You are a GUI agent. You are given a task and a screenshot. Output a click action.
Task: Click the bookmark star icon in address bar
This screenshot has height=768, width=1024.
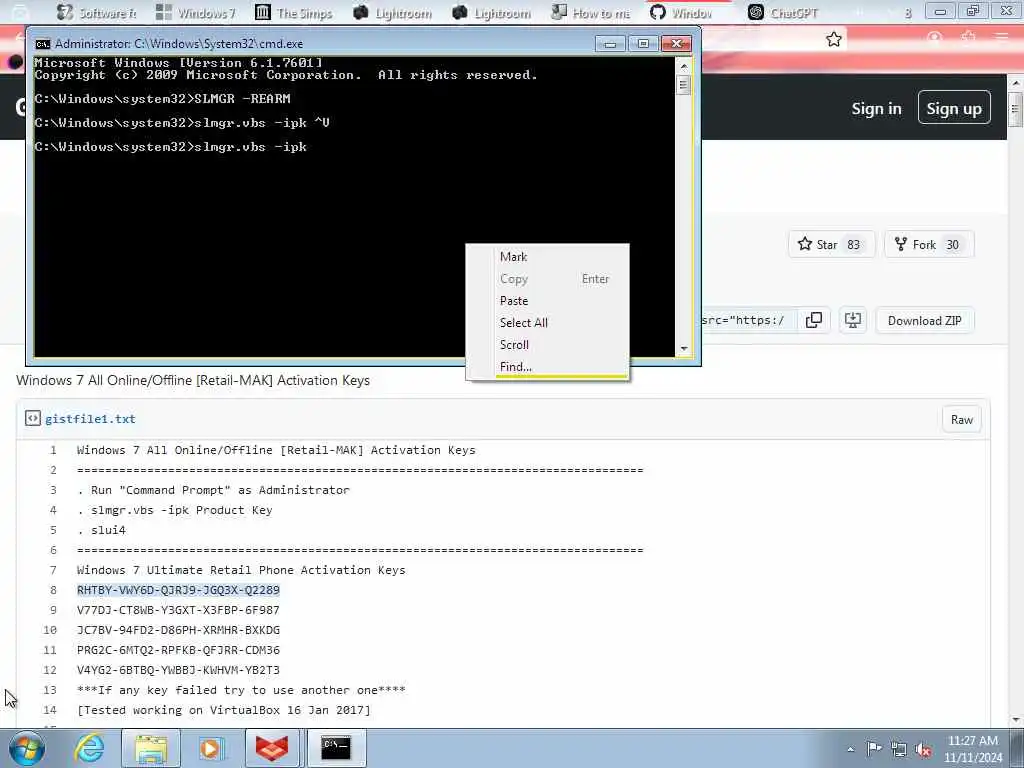point(833,39)
